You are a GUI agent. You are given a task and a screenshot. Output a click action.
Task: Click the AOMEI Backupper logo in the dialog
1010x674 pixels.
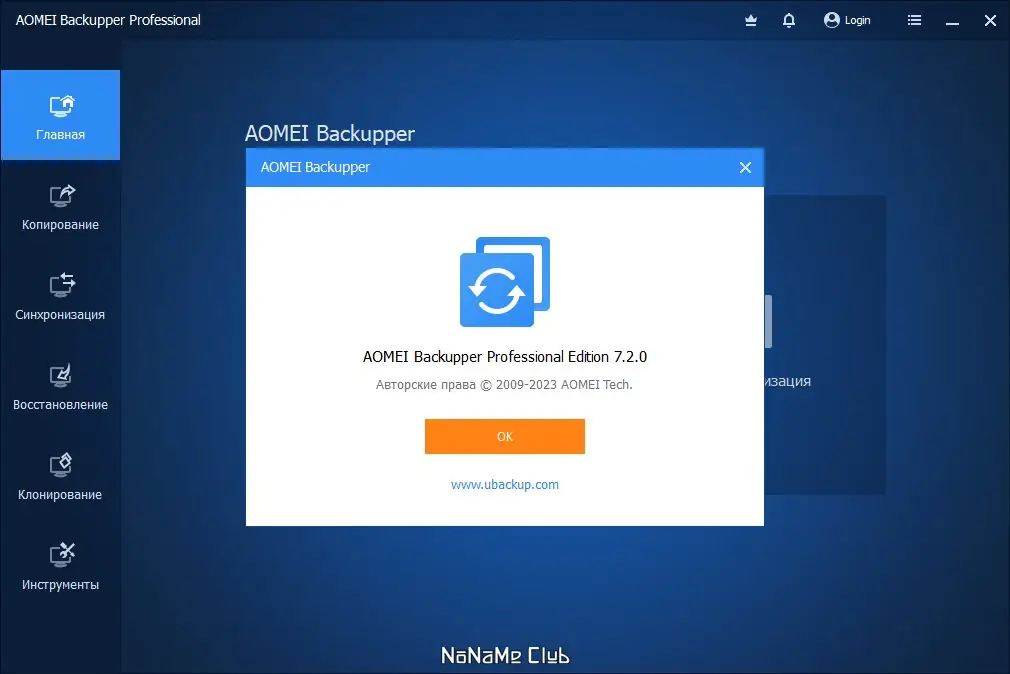pos(505,282)
